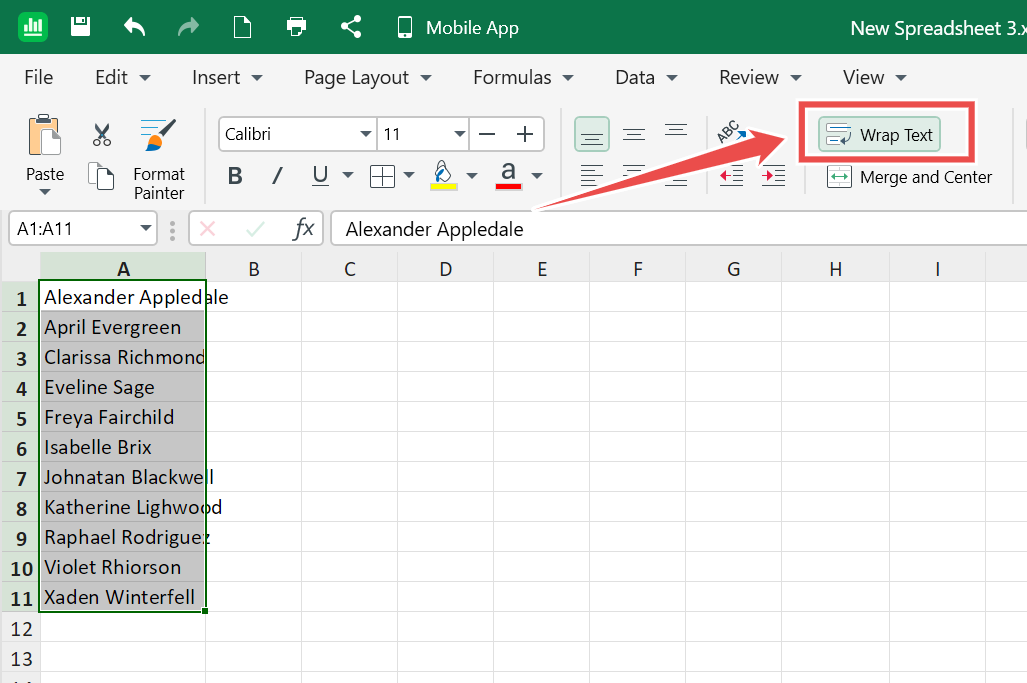Viewport: 1027px width, 683px height.
Task: Open the Review menu
Action: [760, 77]
